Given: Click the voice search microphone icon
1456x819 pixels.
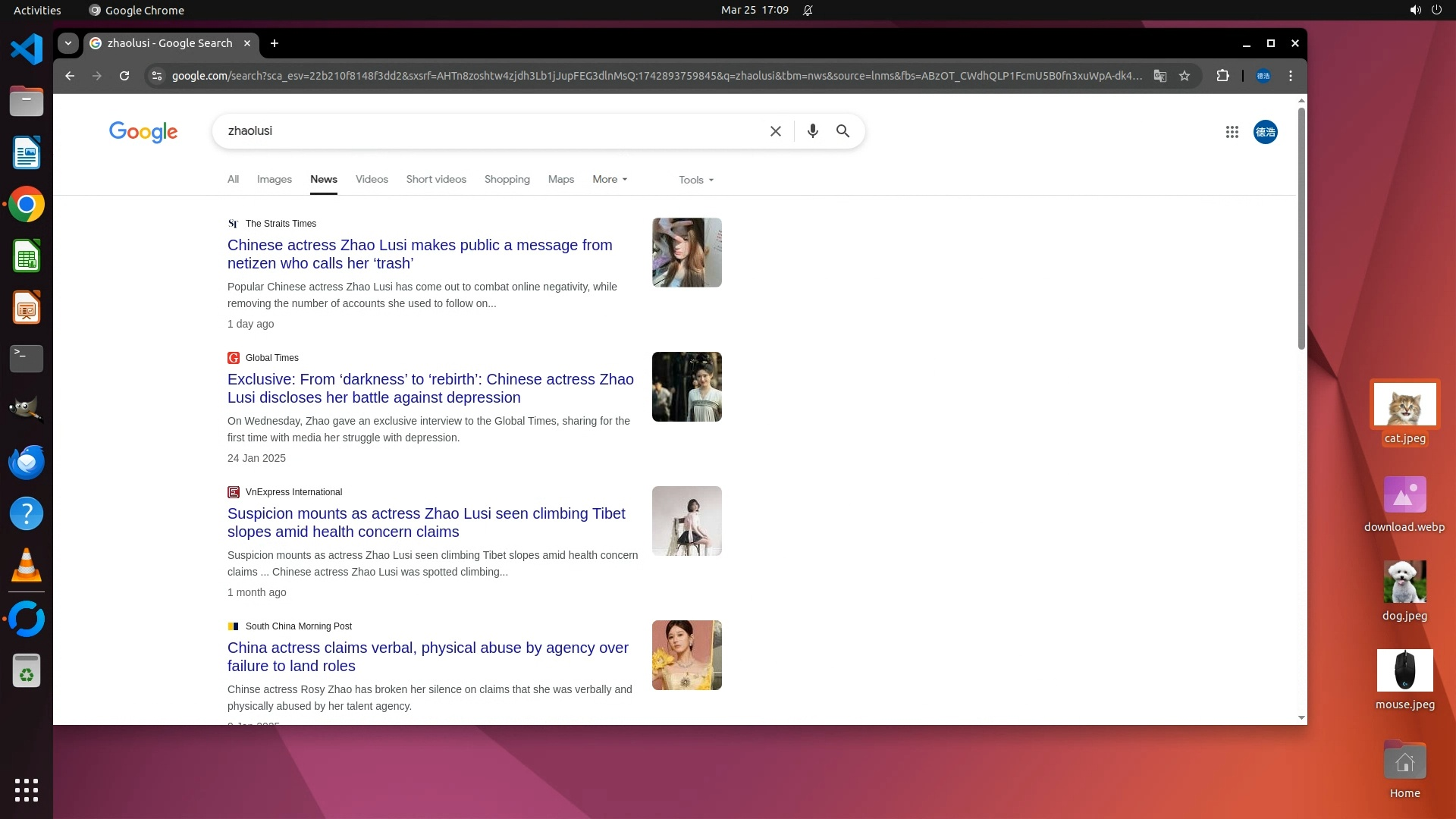Looking at the screenshot, I should click(x=812, y=131).
